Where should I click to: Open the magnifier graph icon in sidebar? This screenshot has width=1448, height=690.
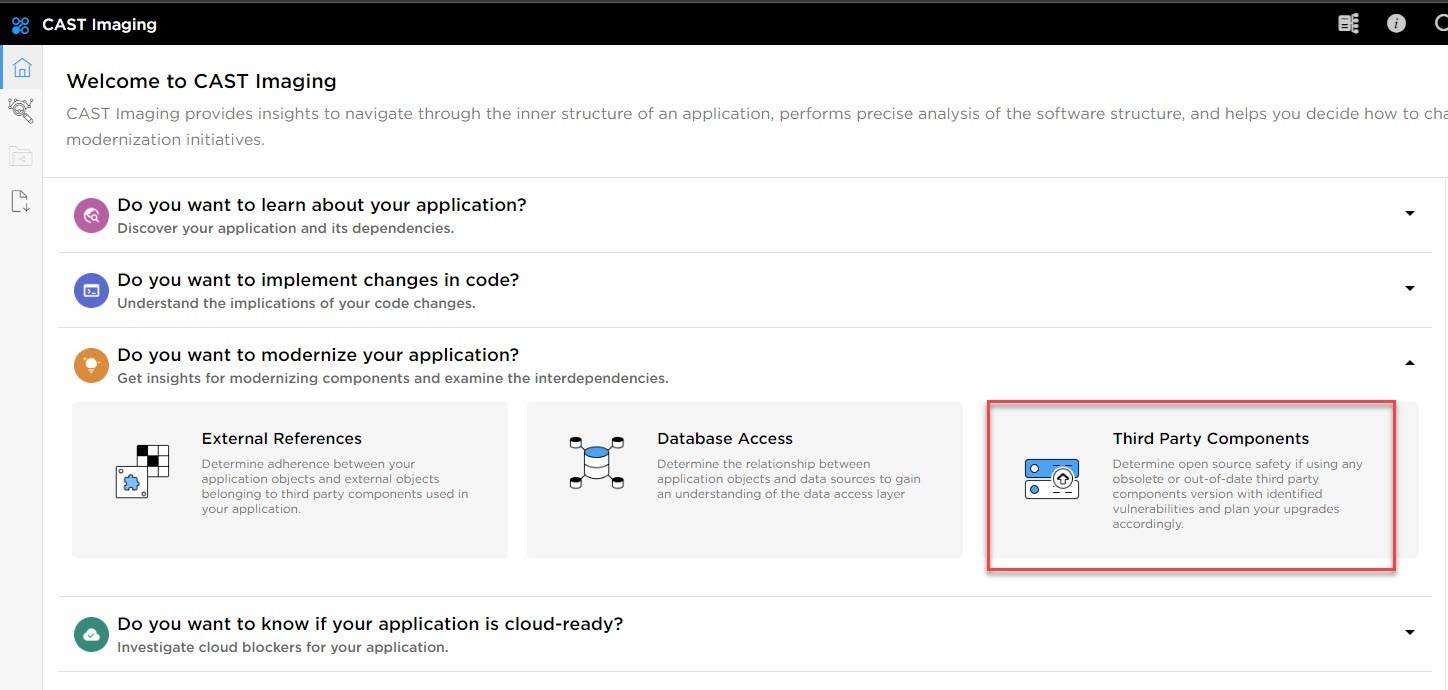tap(21, 110)
